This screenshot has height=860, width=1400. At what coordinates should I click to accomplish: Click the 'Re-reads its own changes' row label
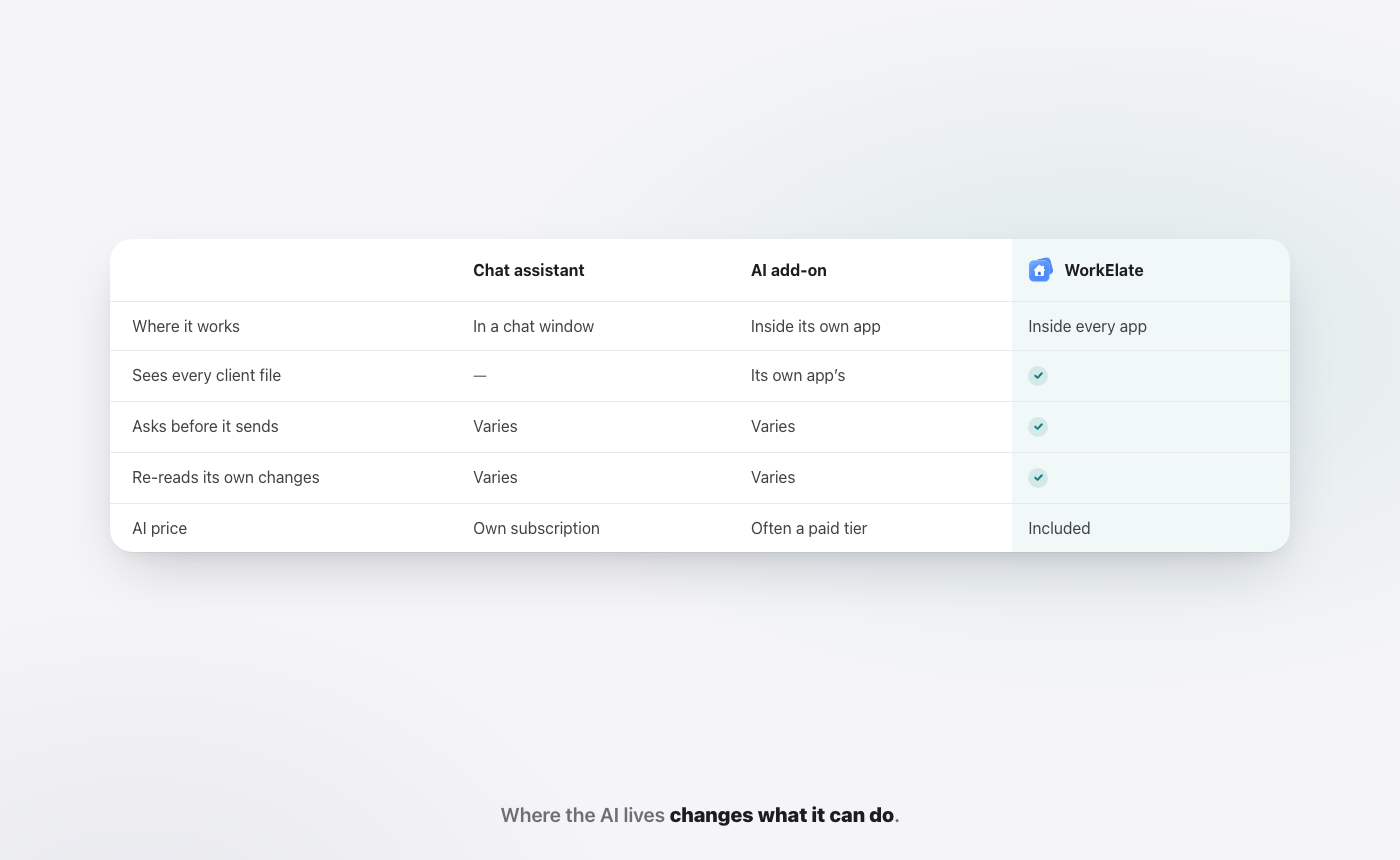pos(226,477)
